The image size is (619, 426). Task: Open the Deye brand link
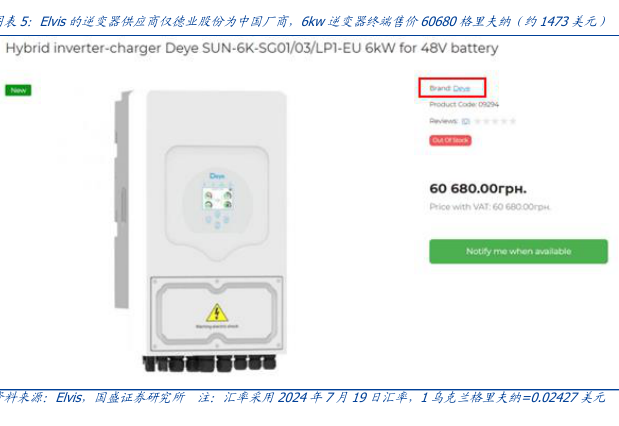click(461, 88)
